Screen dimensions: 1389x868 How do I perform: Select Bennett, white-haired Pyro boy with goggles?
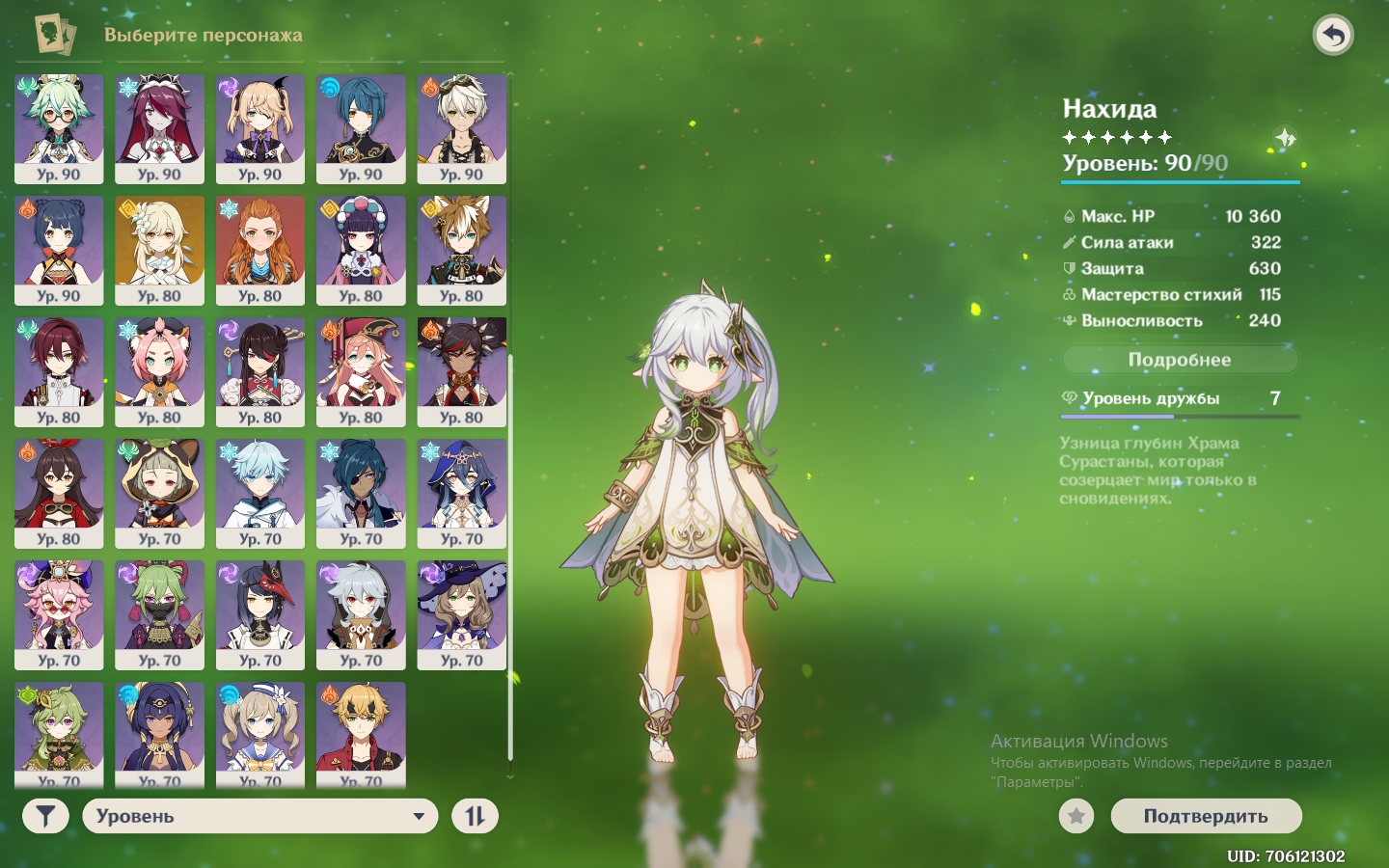pos(462,129)
